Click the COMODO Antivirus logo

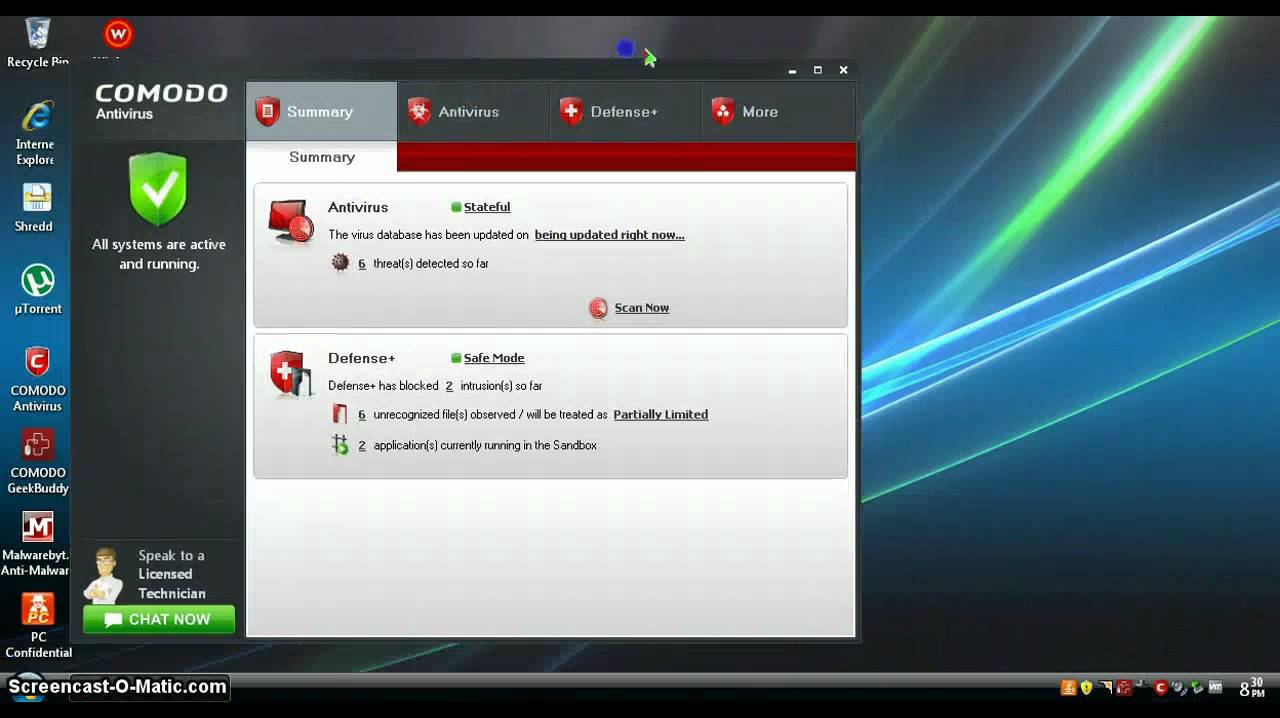(161, 102)
